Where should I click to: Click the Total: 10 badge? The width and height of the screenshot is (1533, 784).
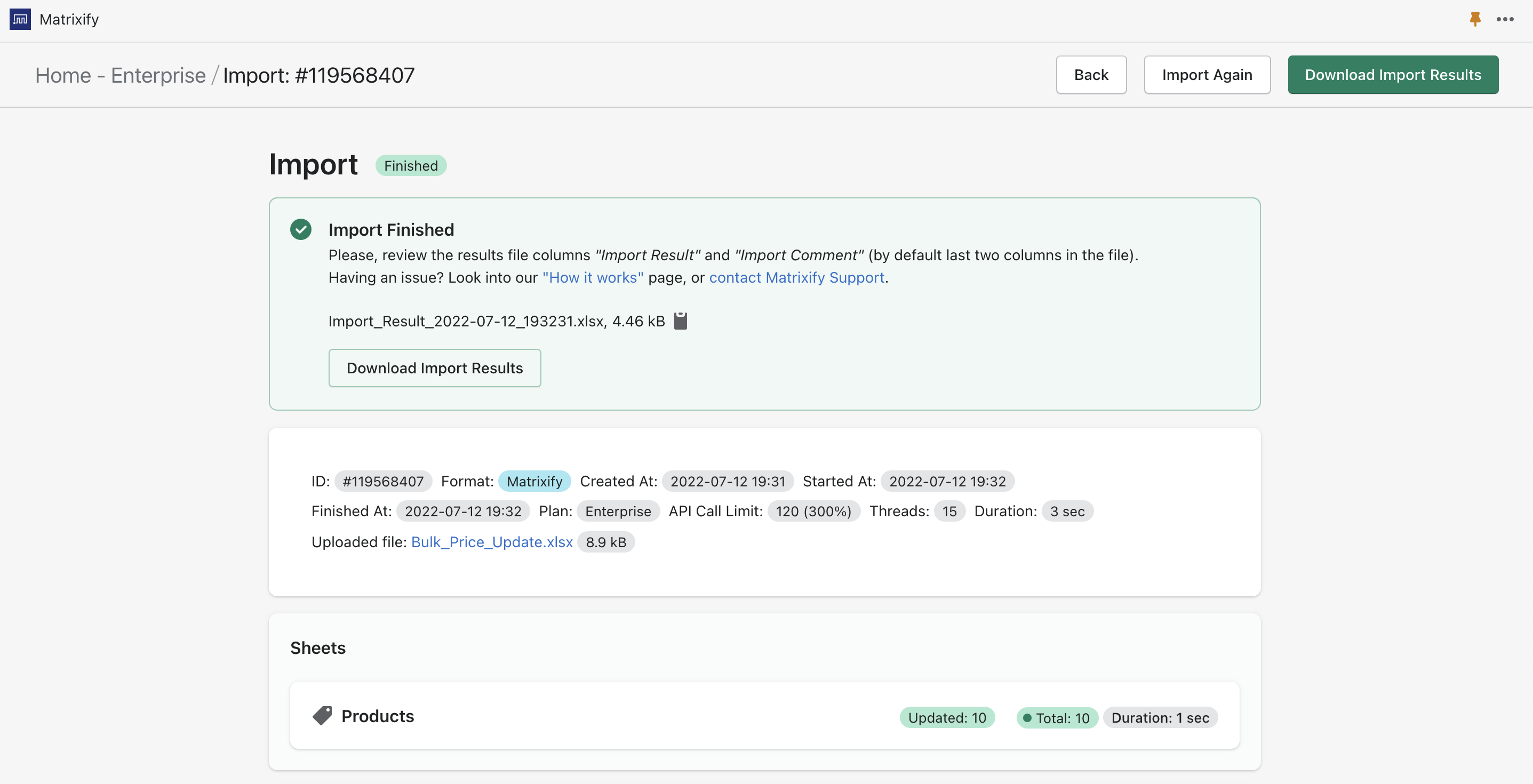pyautogui.click(x=1057, y=718)
